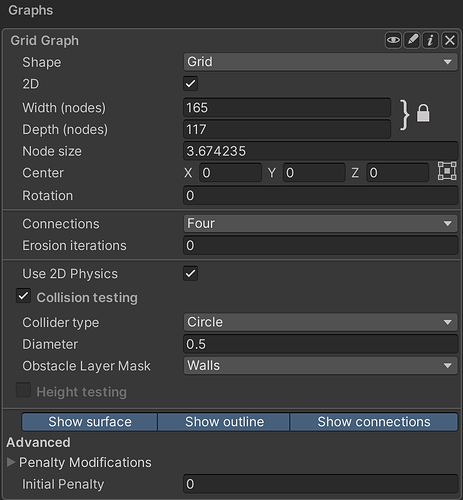463x500 pixels.
Task: Toggle the width/depth lock padlock icon
Action: point(423,113)
